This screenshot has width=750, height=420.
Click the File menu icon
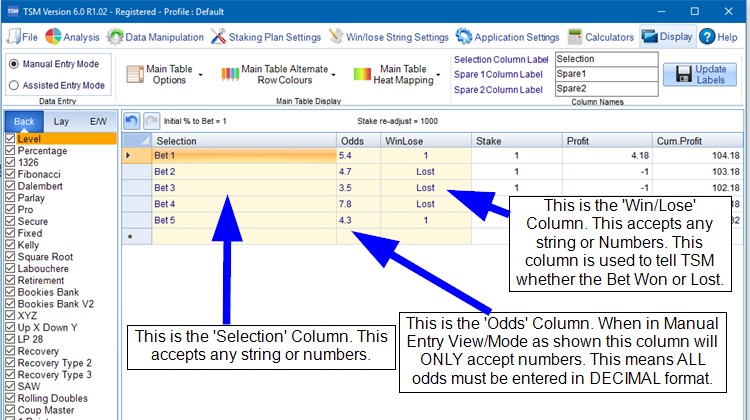click(x=13, y=36)
